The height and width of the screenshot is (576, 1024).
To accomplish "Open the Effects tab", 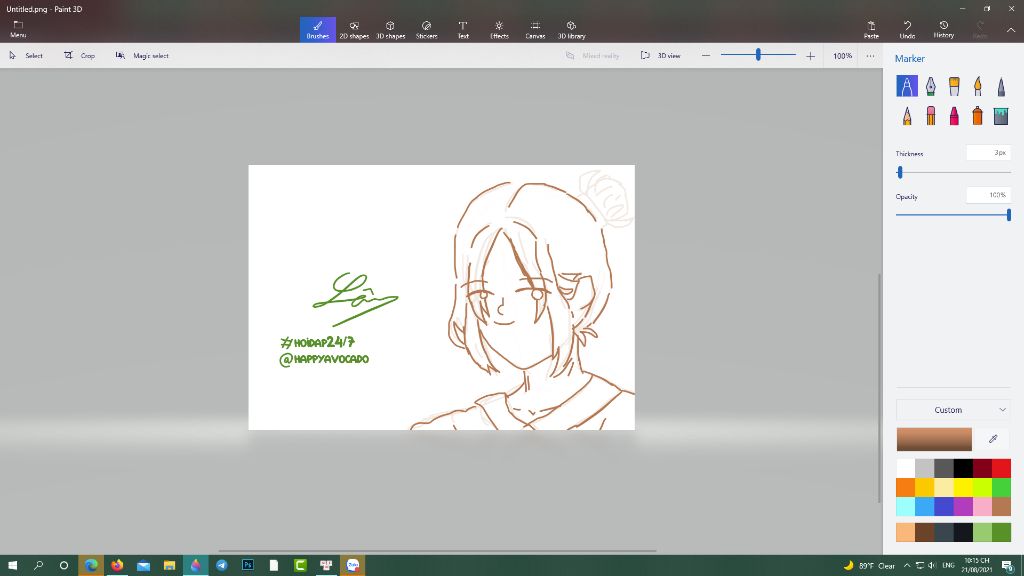I will [499, 30].
